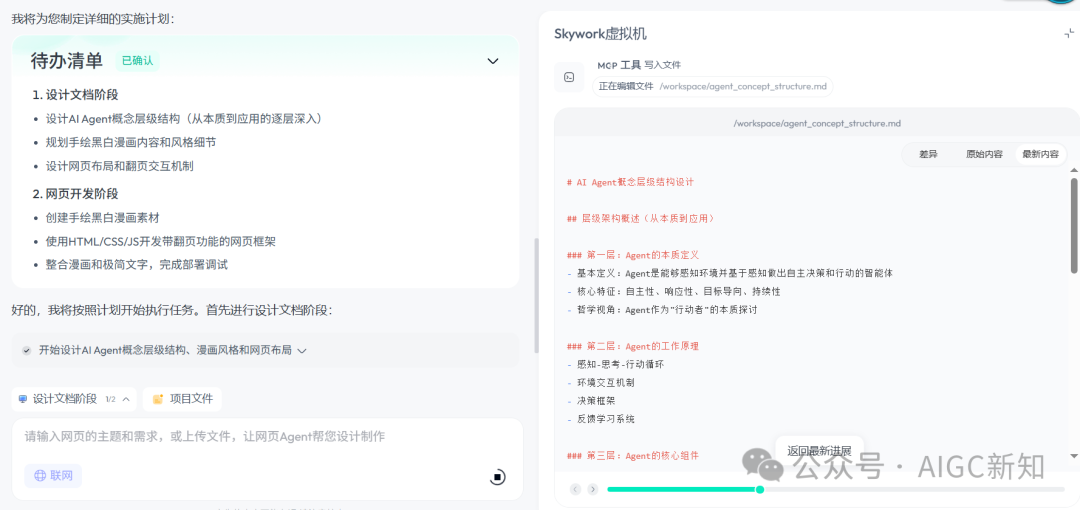This screenshot has width=1080, height=510.
Task: Switch to the 最新内容 tab
Action: point(1040,154)
